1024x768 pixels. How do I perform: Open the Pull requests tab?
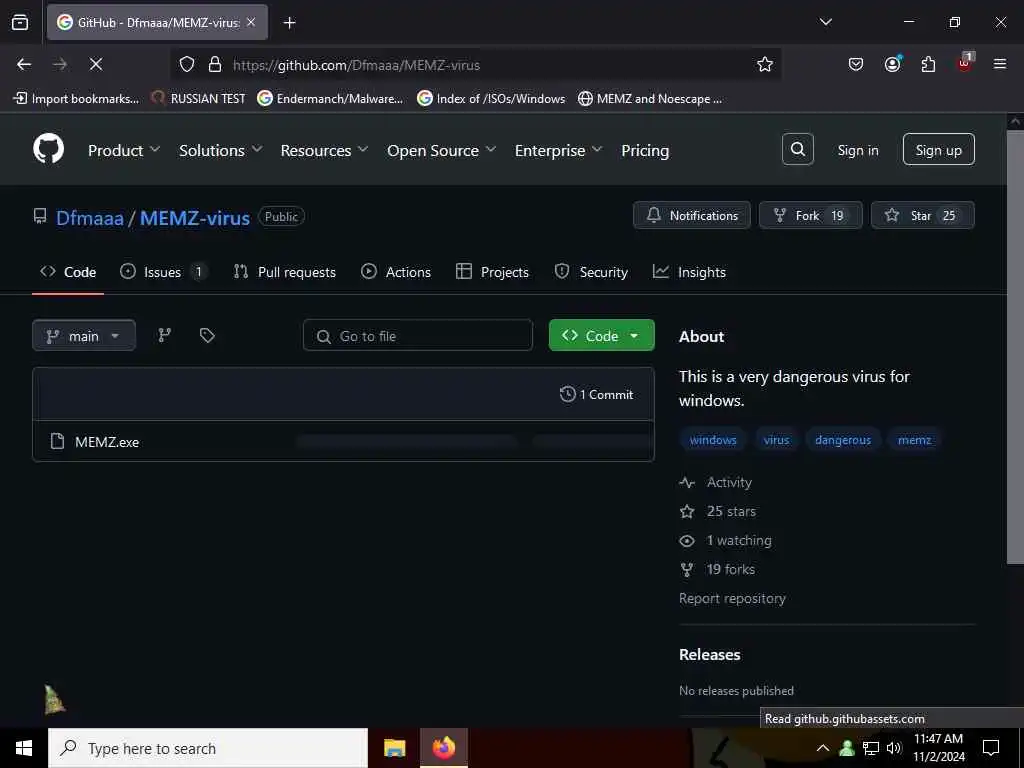point(285,272)
